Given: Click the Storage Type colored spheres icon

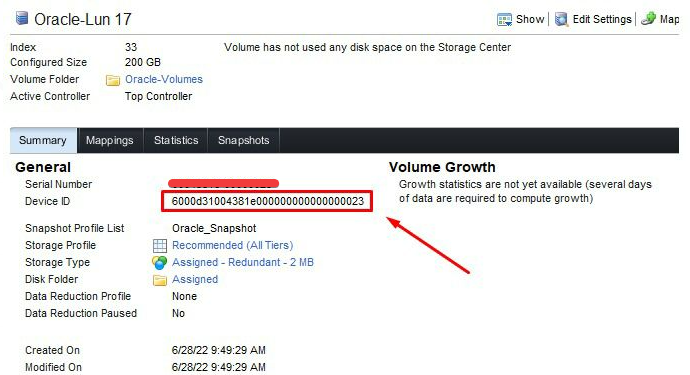Looking at the screenshot, I should (159, 262).
